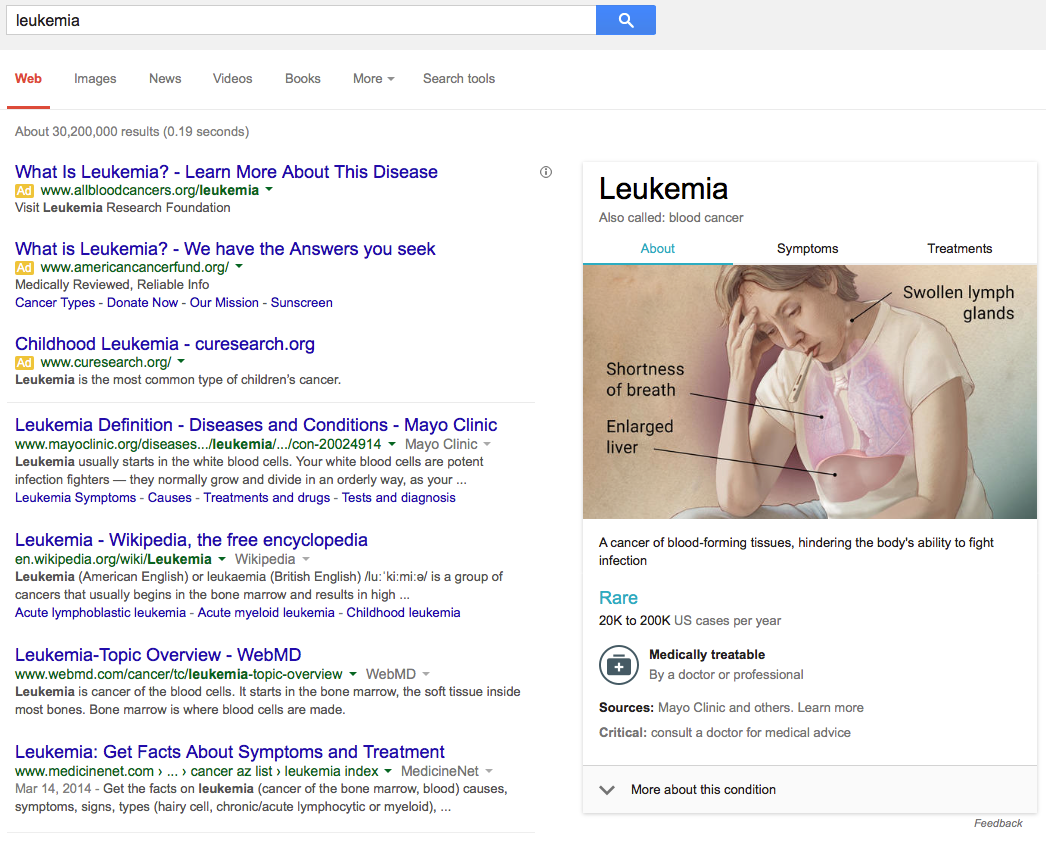Click the 'Rare' frequency heading
The image size is (1046, 841).
pyautogui.click(x=618, y=598)
